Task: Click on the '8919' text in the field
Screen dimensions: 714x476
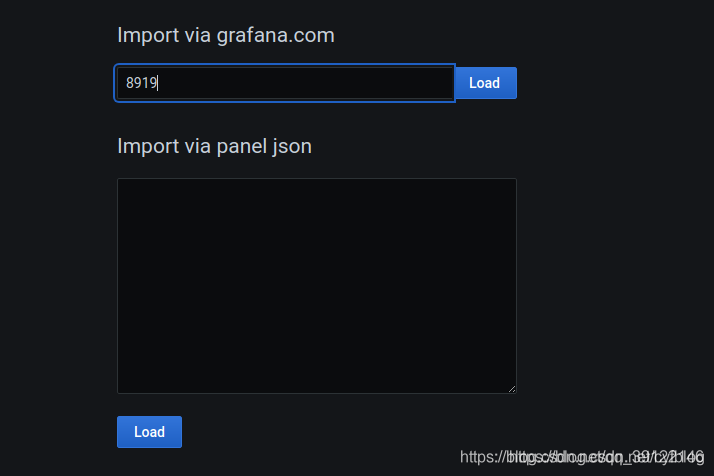Action: pyautogui.click(x=141, y=83)
